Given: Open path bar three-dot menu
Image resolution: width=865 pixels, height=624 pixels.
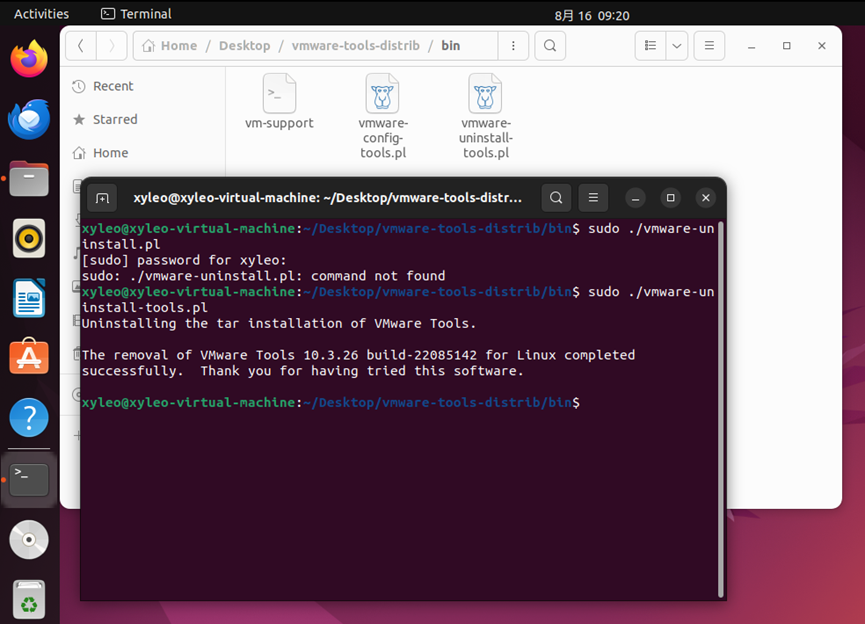Looking at the screenshot, I should (x=513, y=46).
